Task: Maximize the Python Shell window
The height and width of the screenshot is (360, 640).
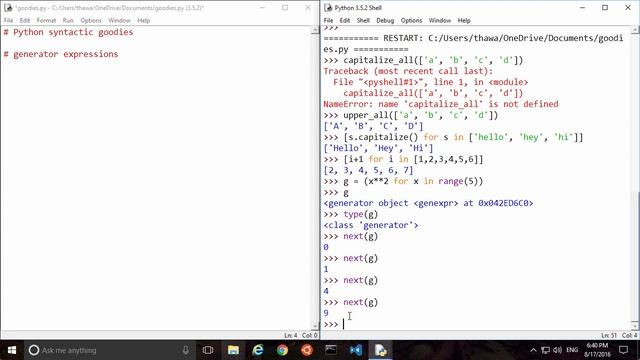Action: [x=605, y=8]
